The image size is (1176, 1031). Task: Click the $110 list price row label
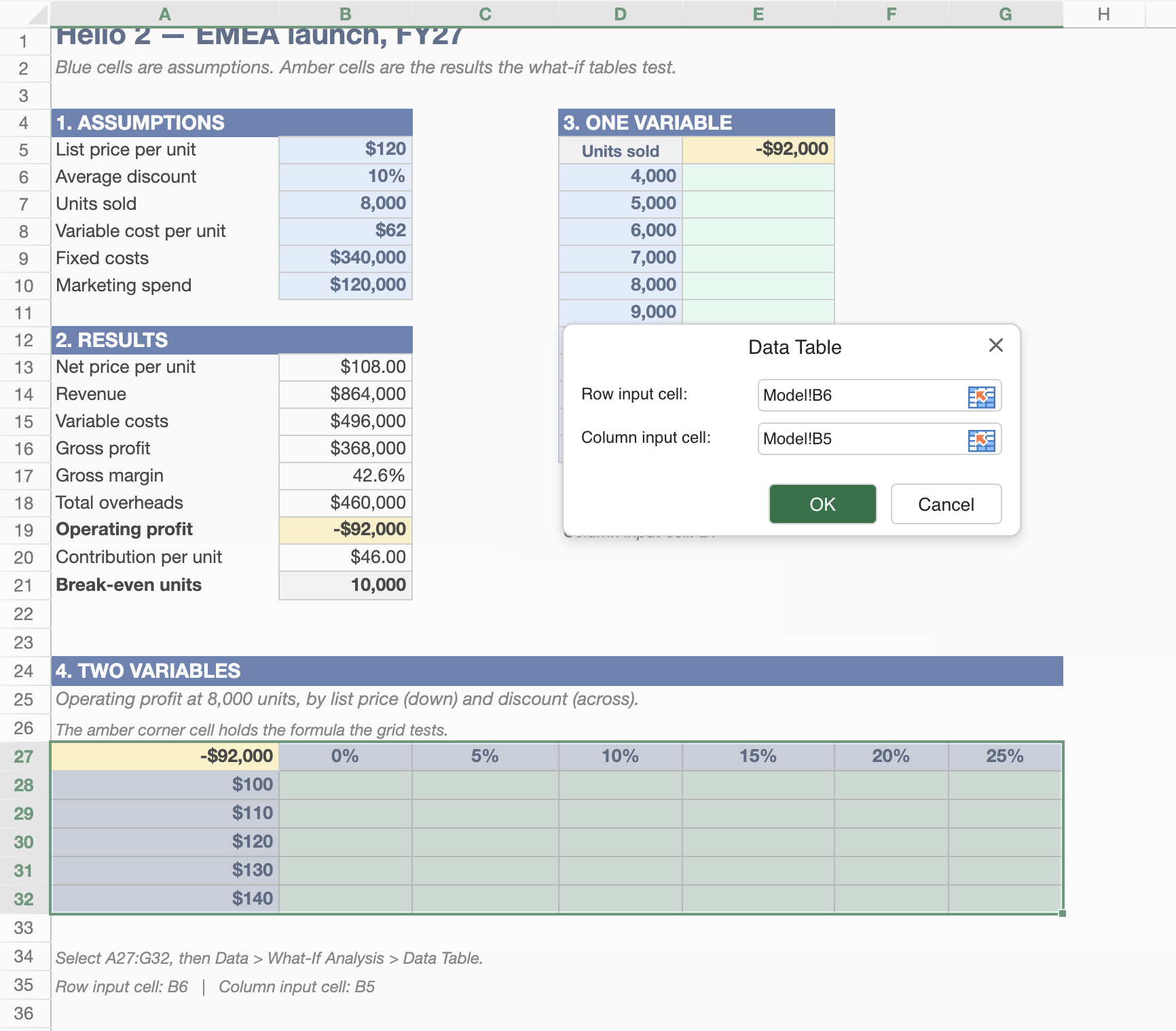165,814
